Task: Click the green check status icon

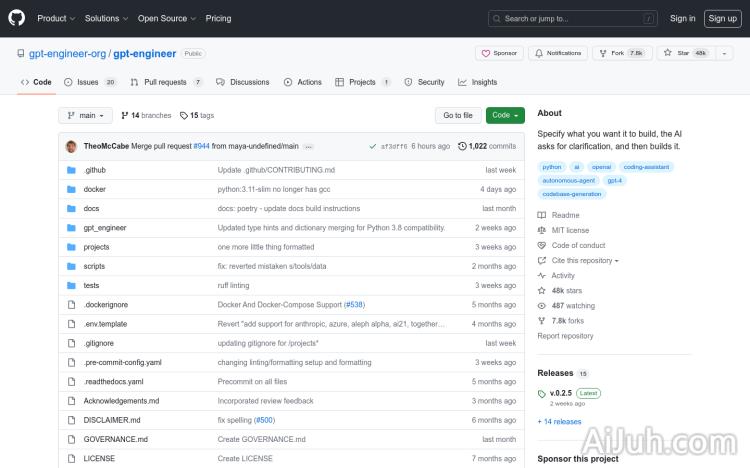Action: coord(372,146)
